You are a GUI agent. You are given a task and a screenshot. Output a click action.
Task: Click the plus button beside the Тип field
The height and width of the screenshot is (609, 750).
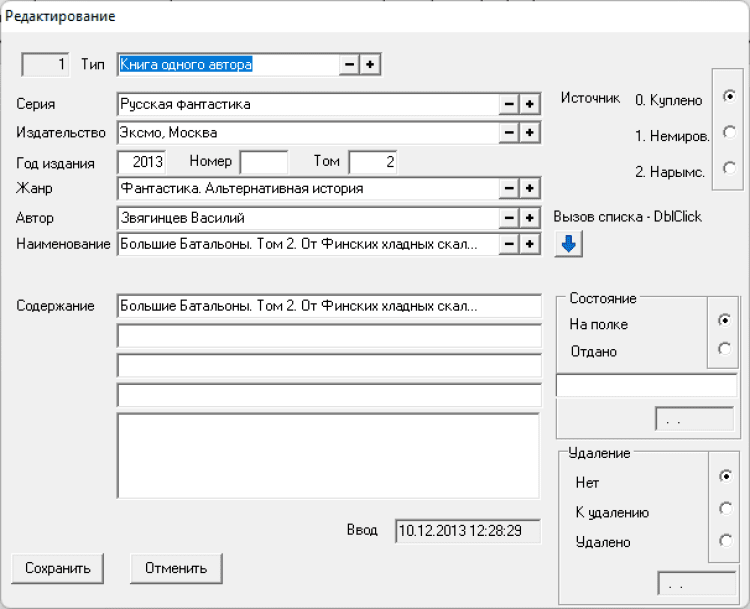(x=370, y=65)
